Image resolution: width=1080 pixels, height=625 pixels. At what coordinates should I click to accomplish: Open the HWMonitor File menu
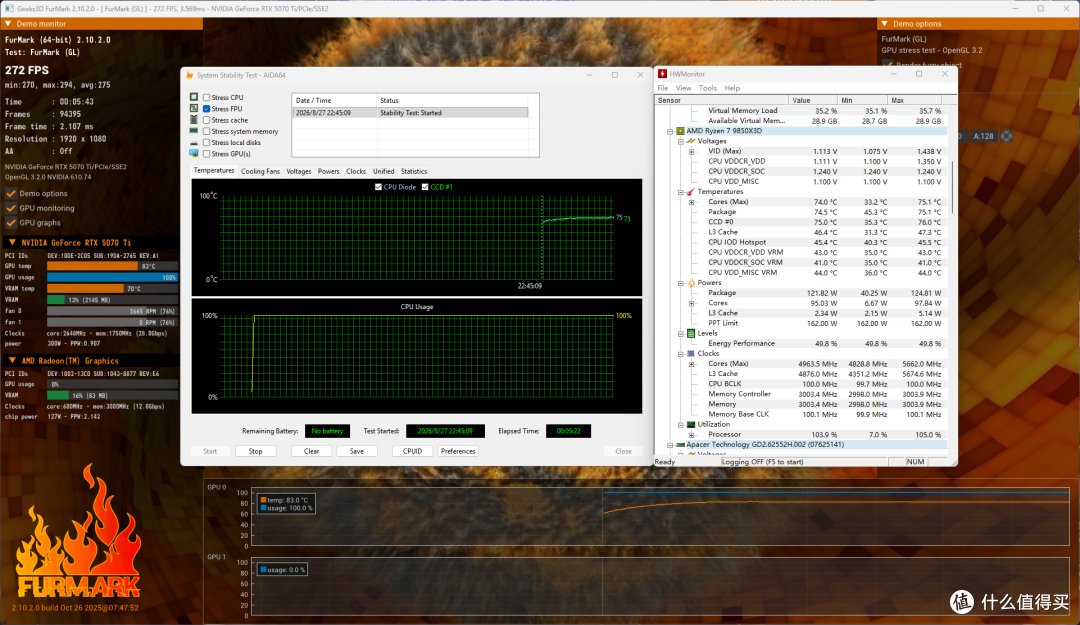point(663,88)
